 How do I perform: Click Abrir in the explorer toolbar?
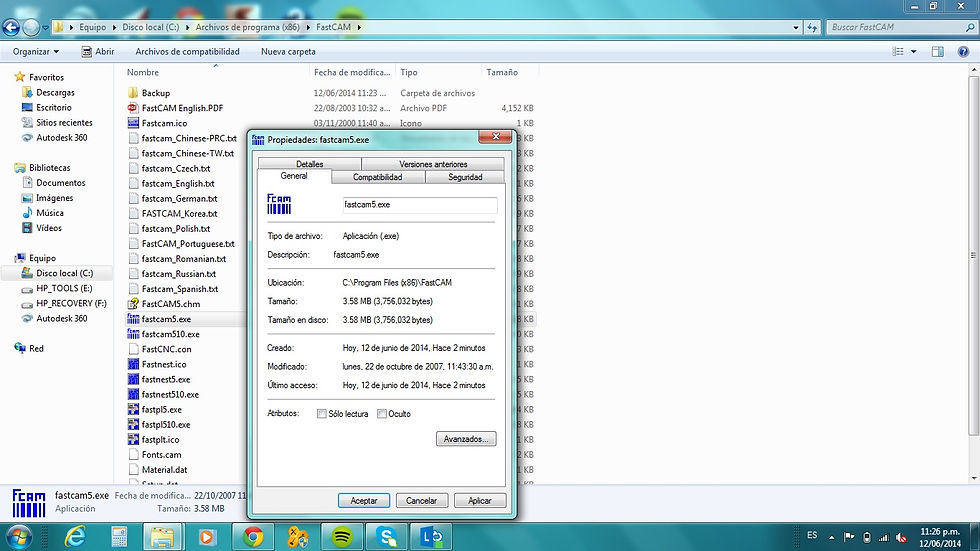coord(98,52)
